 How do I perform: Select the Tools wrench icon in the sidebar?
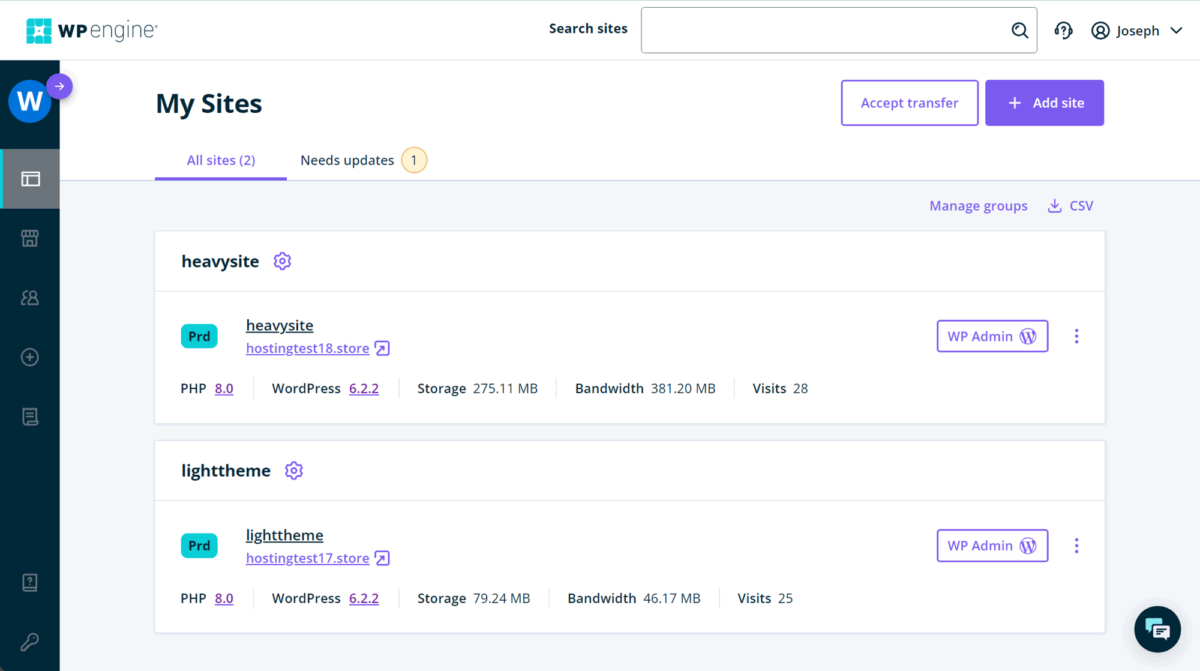[29, 641]
